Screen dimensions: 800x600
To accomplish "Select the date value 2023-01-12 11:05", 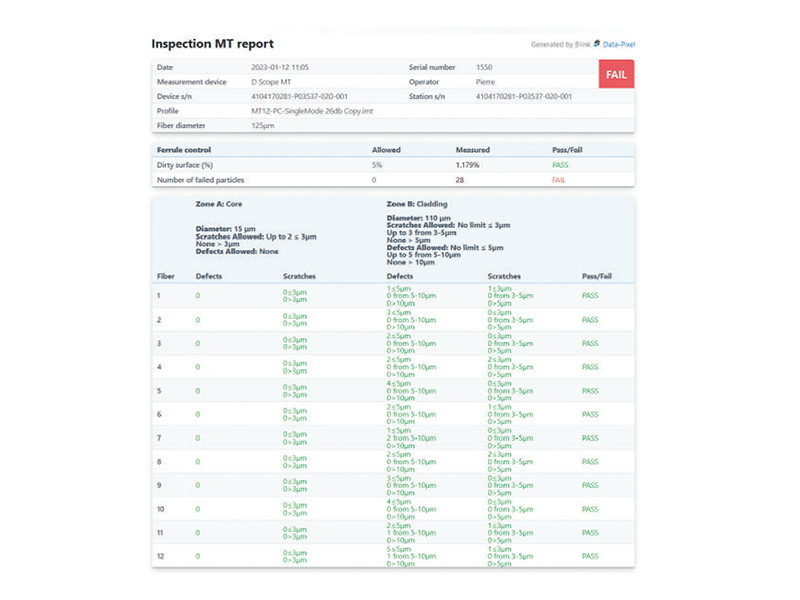I will [x=279, y=67].
